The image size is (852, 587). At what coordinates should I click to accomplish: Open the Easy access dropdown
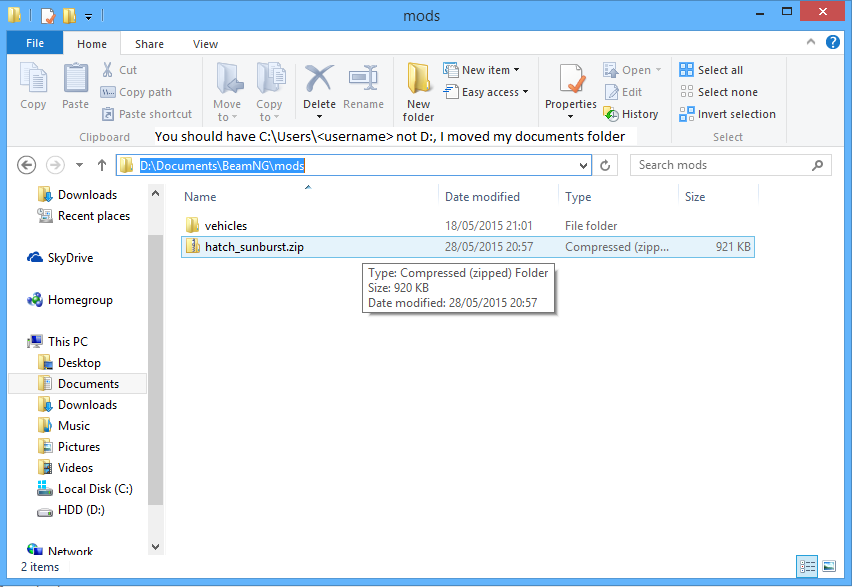click(486, 92)
